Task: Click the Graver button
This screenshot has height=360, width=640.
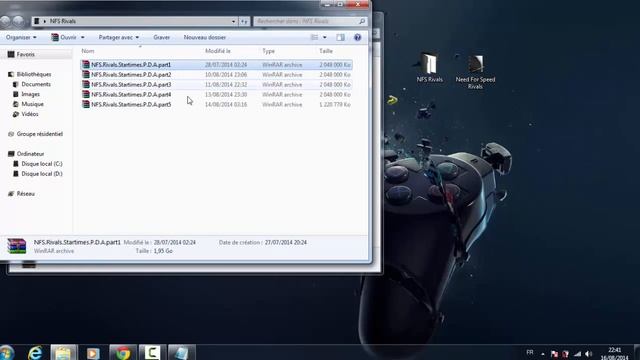Action: coord(162,37)
